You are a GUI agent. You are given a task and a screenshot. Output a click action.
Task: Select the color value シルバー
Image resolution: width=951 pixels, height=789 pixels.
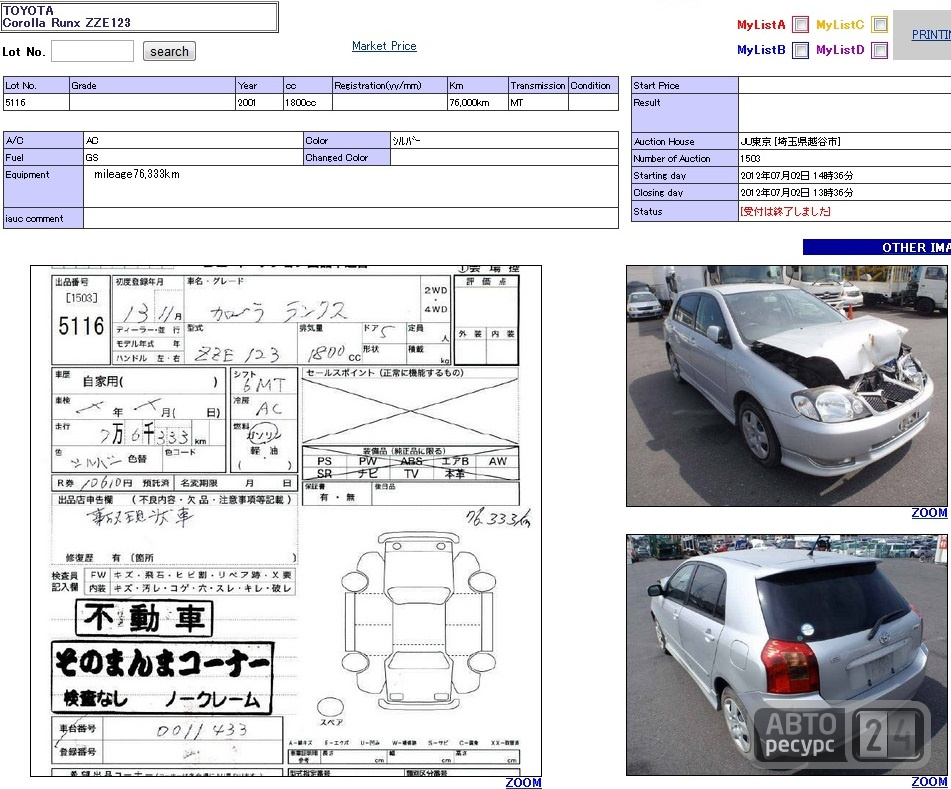pyautogui.click(x=406, y=141)
